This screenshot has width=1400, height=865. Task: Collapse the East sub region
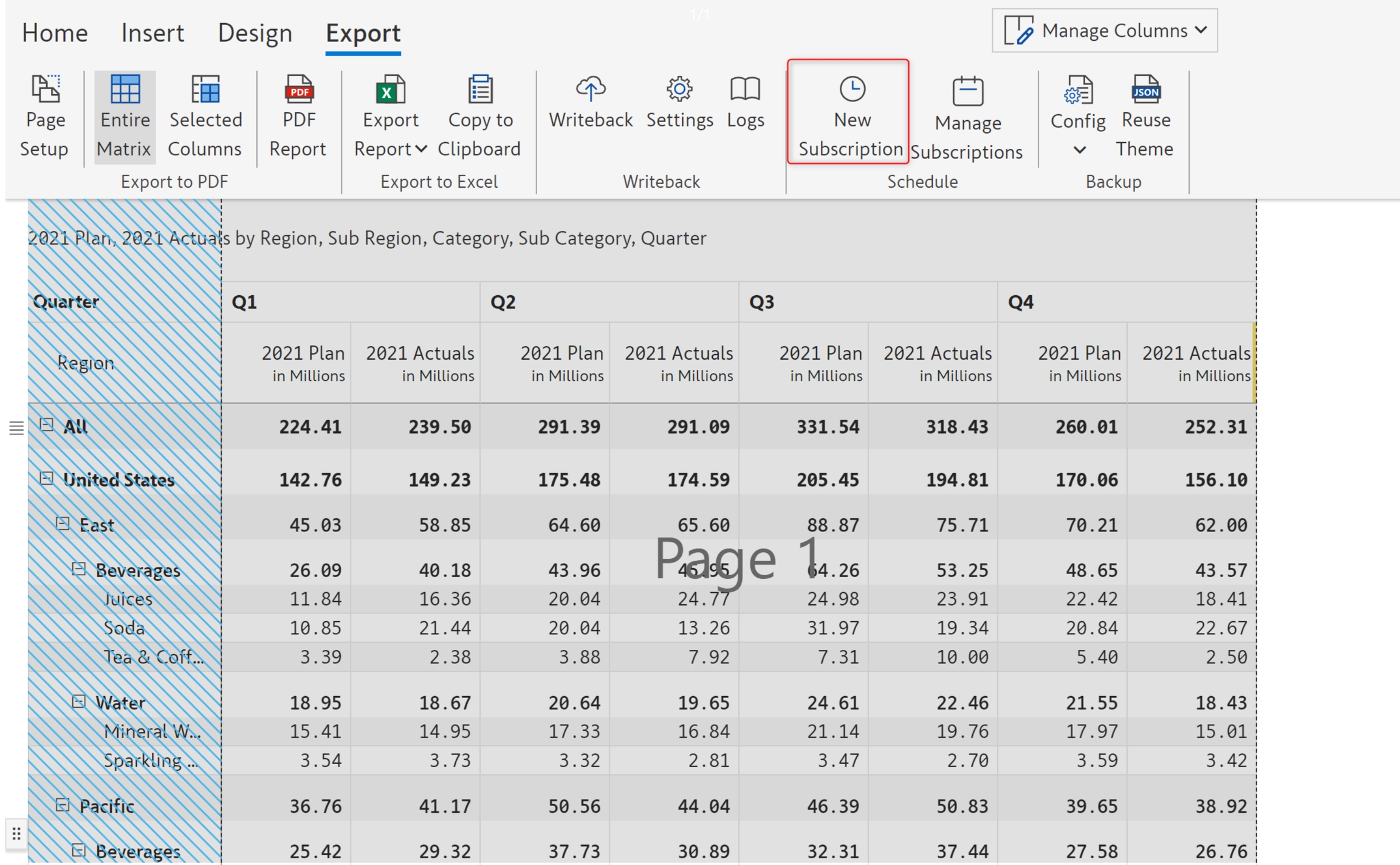[x=63, y=523]
